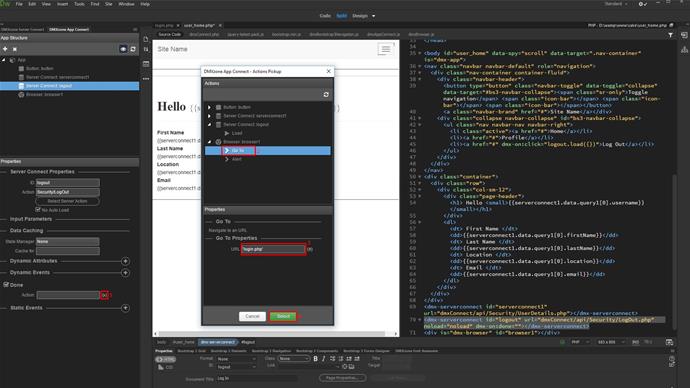
Task: Expand Server Connect serverconnect1 in Actions tree
Action: tap(209, 116)
